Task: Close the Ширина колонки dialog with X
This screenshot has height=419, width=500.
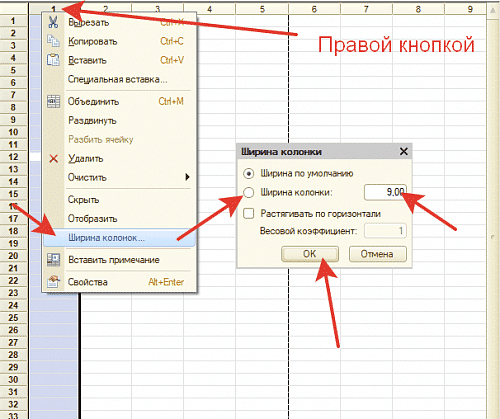Action: click(x=404, y=152)
